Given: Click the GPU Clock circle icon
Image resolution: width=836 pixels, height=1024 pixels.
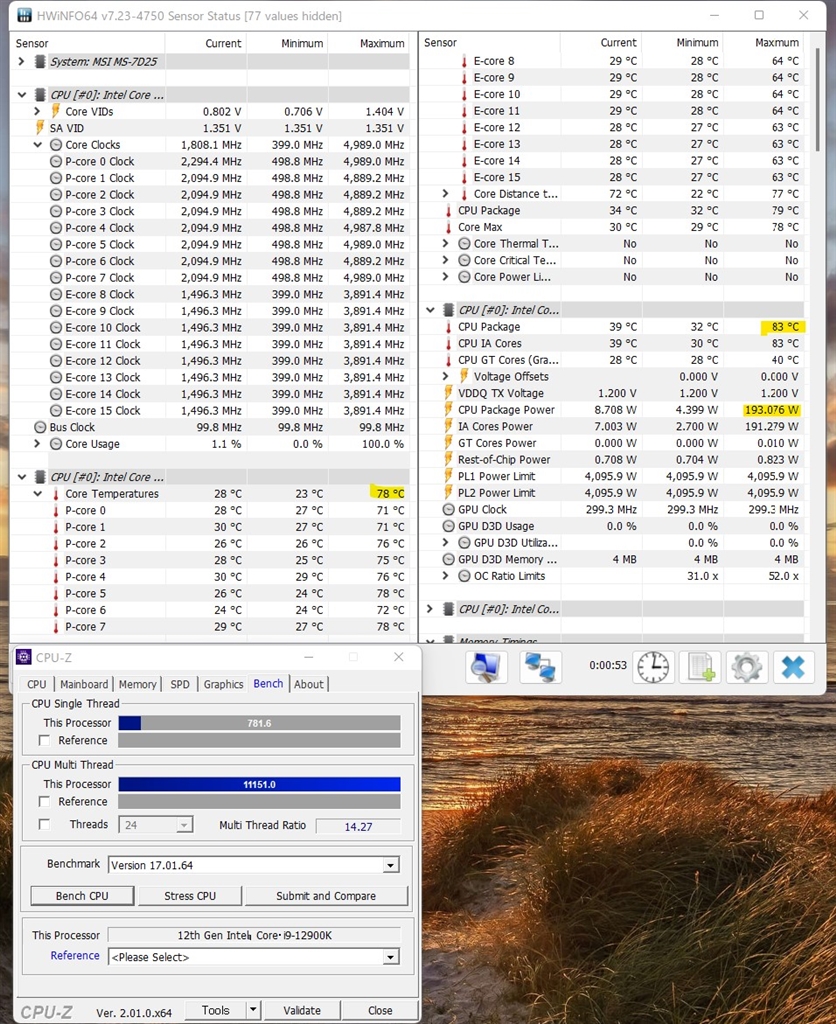Looking at the screenshot, I should click(x=449, y=509).
